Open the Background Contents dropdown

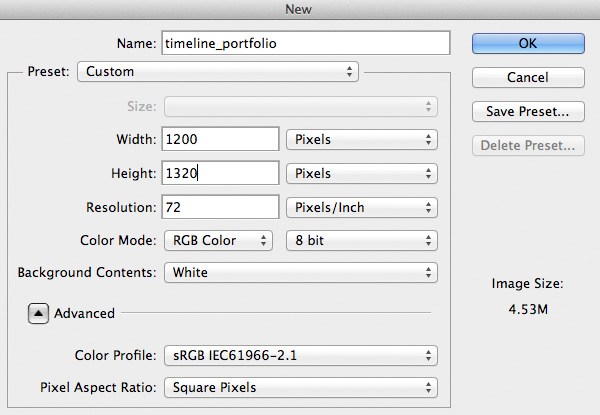(x=300, y=272)
